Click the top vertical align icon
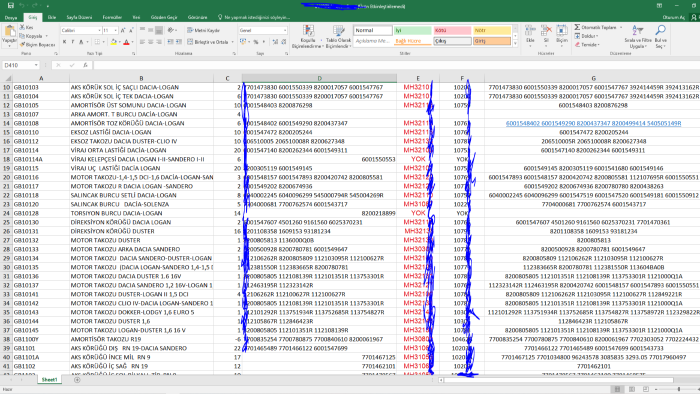Screen dimensions: 700x394 click(x=142, y=30)
